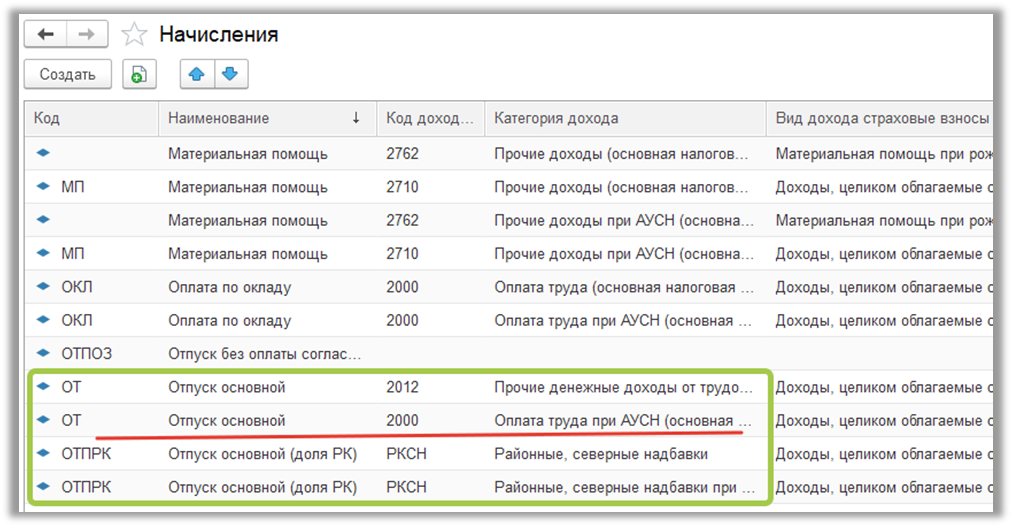Click the Создать button
Screen dimensions: 1013x527
[x=68, y=74]
